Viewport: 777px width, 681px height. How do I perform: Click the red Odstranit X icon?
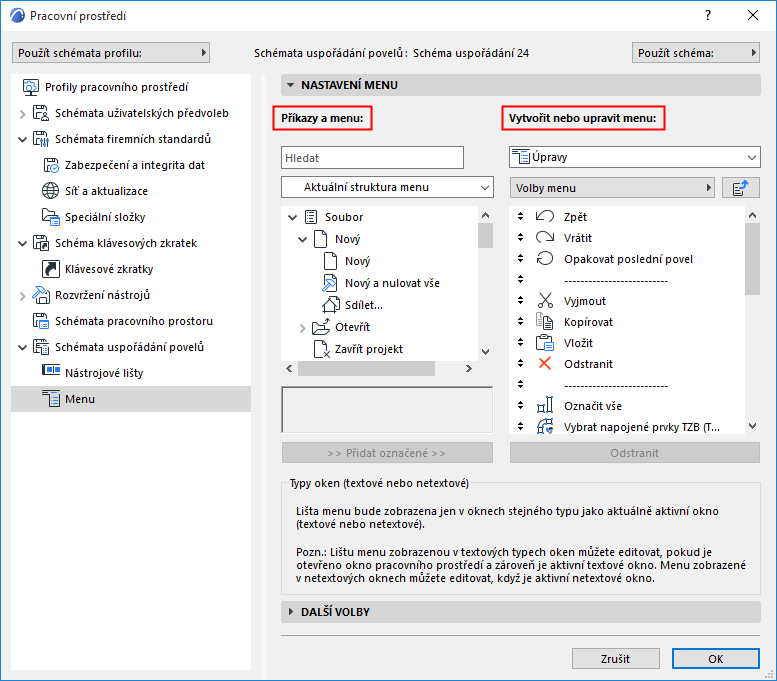point(545,364)
